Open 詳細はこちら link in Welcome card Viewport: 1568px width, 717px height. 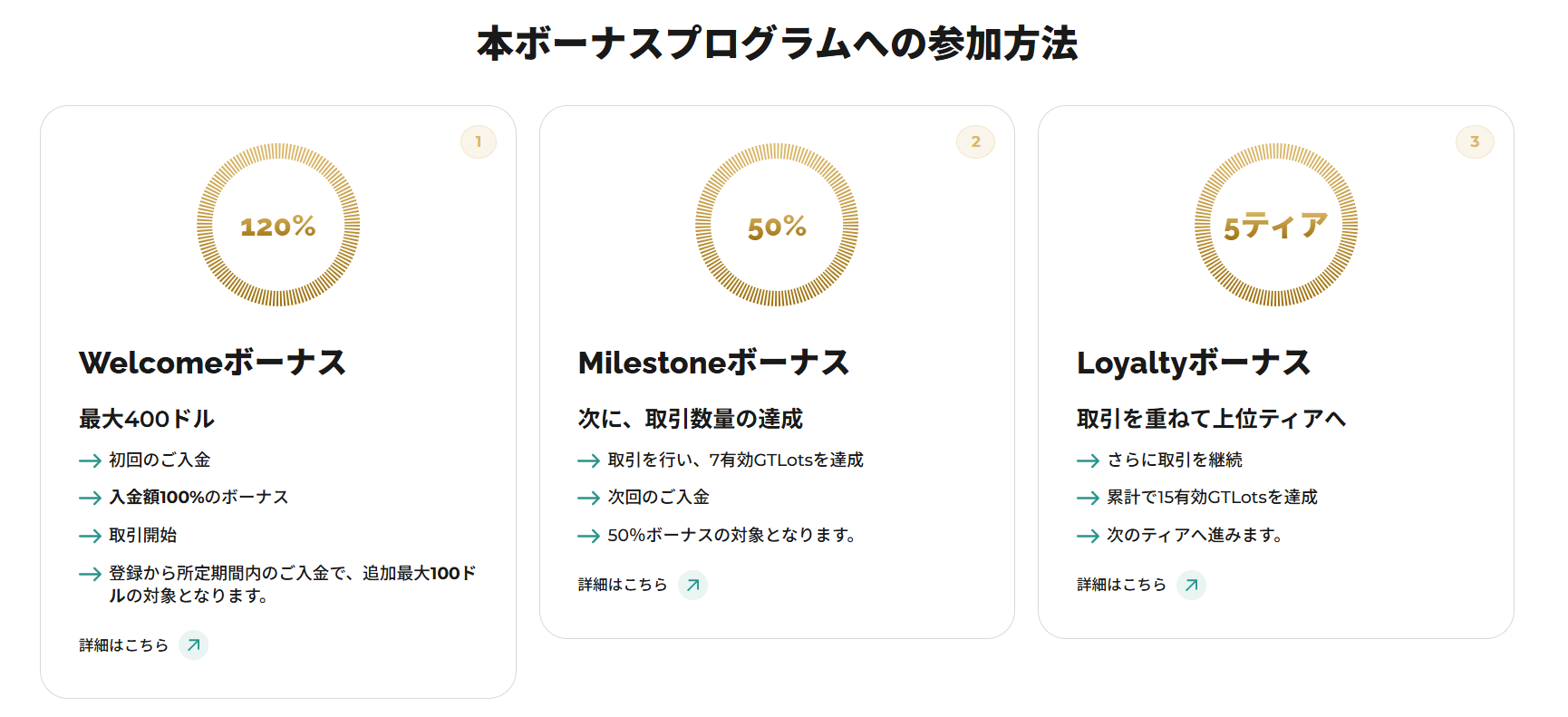[x=124, y=645]
